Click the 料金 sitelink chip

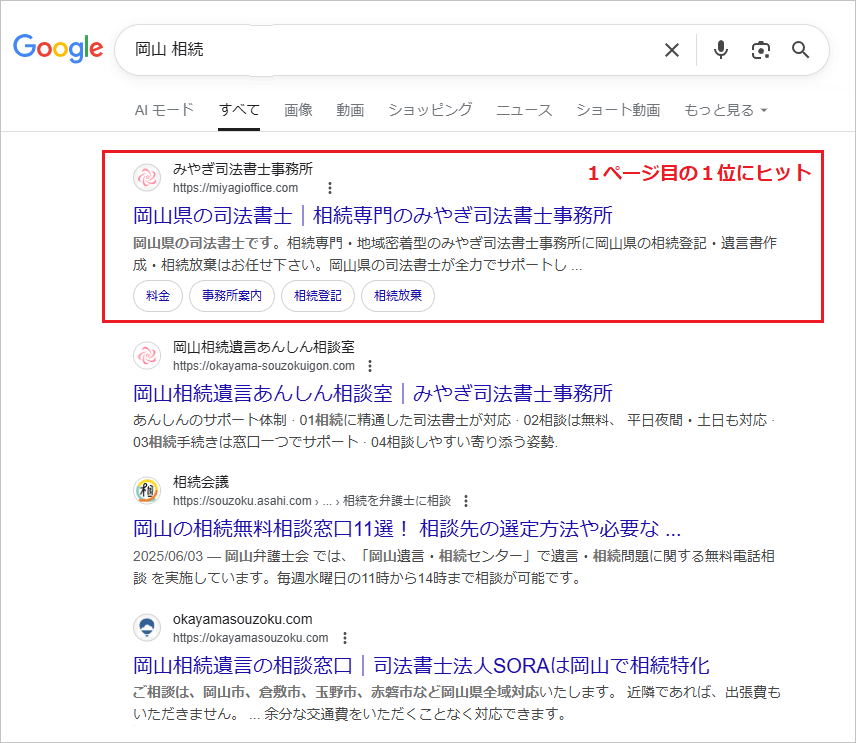pyautogui.click(x=157, y=296)
